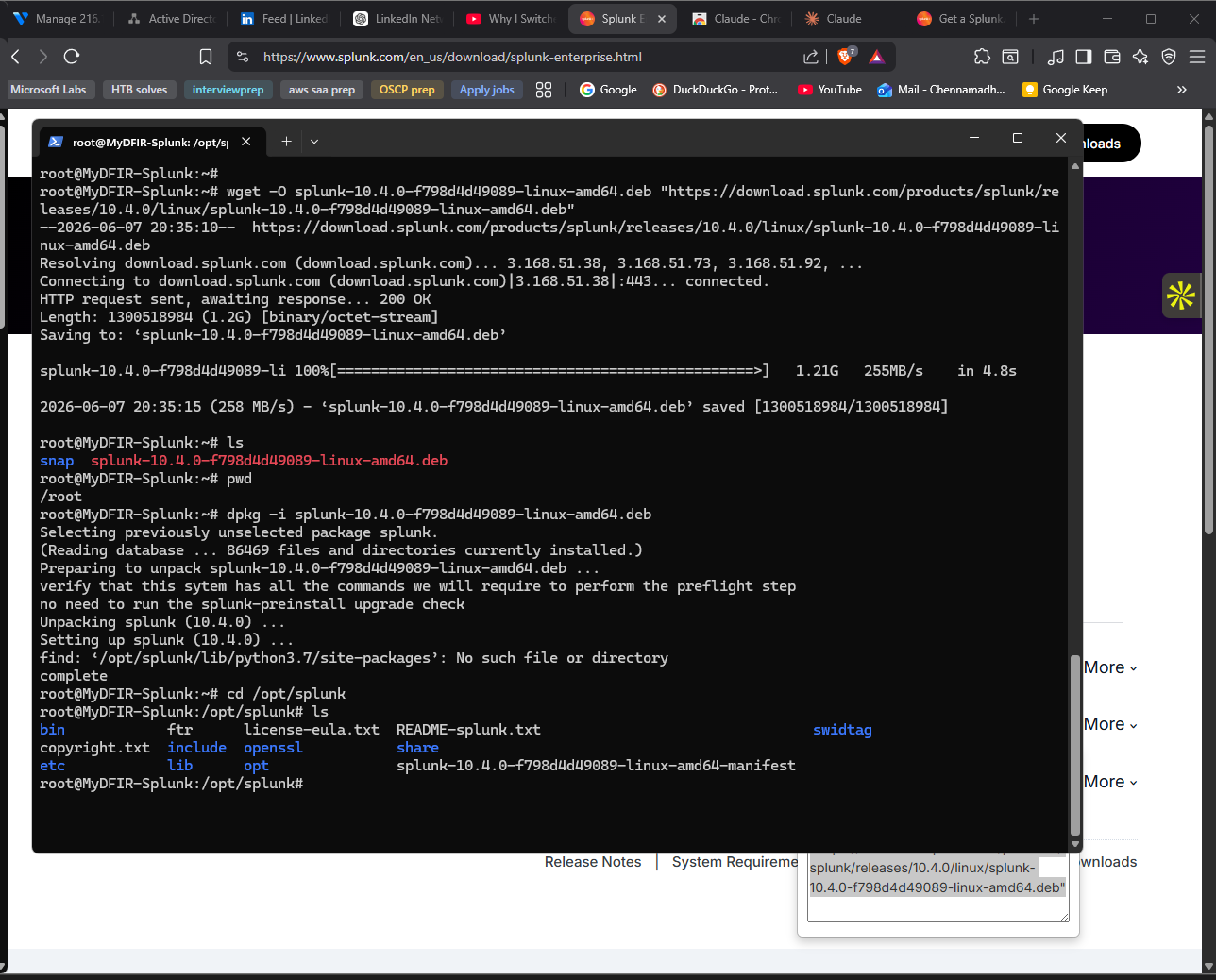
Task: Open the HTB solves bookmark folder
Action: (139, 90)
